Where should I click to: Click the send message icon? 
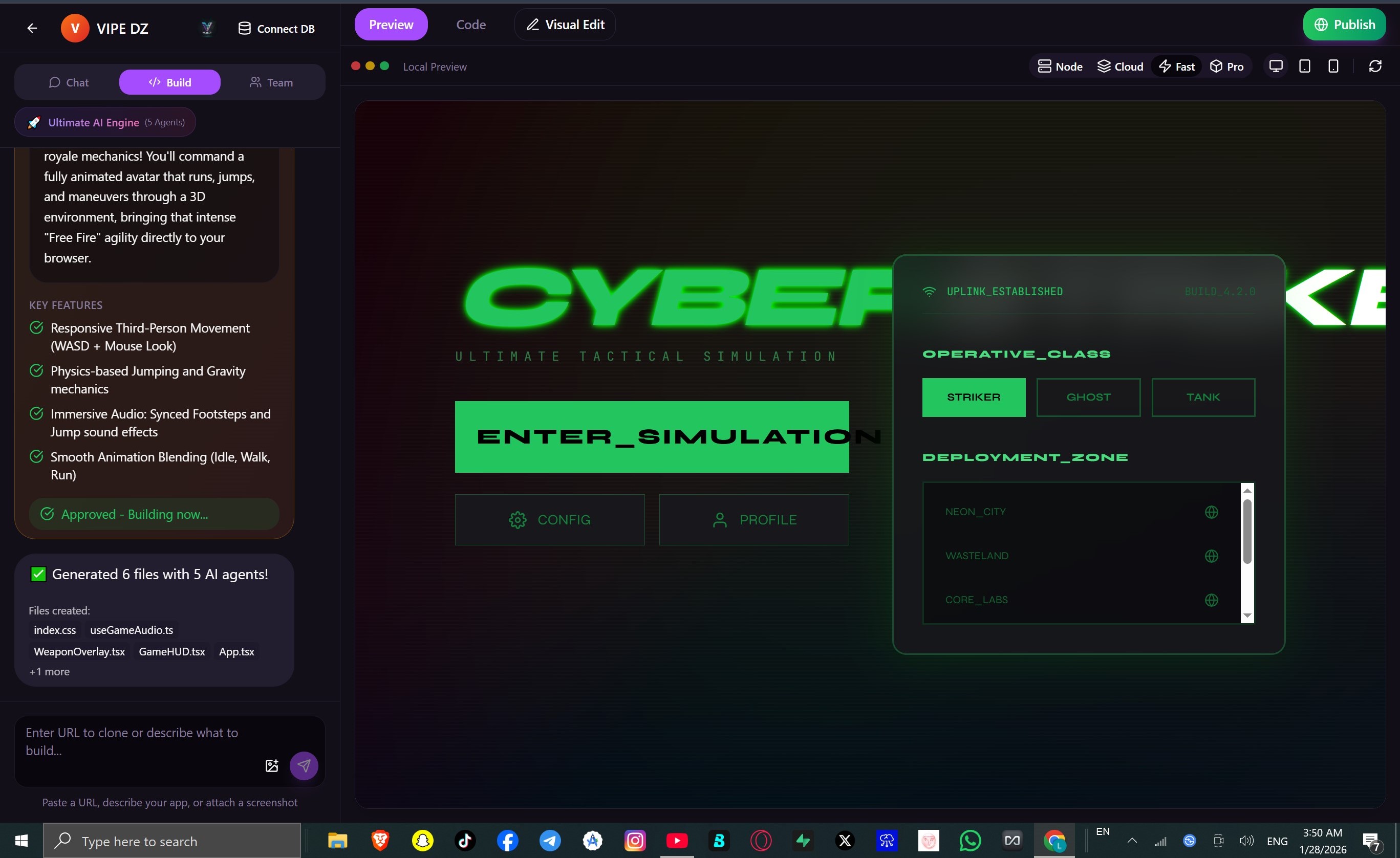coord(304,765)
